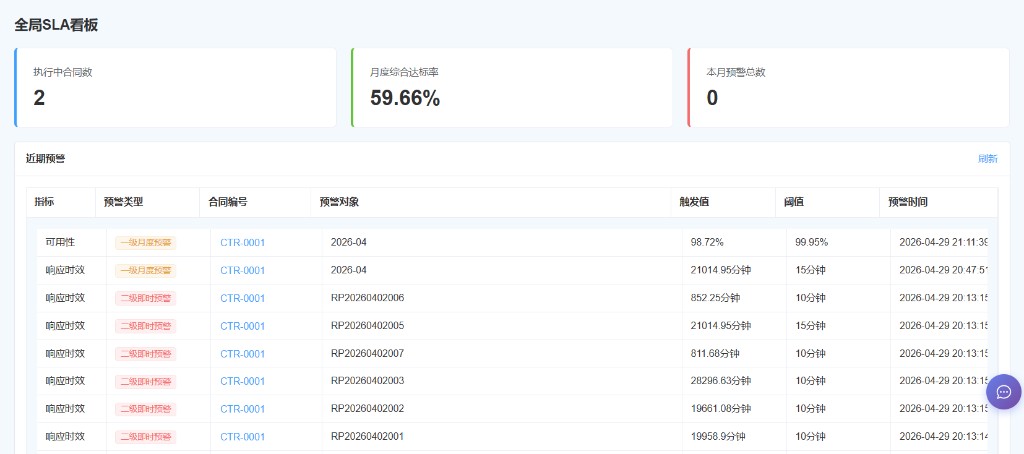Click the 近期预警 section heading
1024x454 pixels.
[45, 159]
